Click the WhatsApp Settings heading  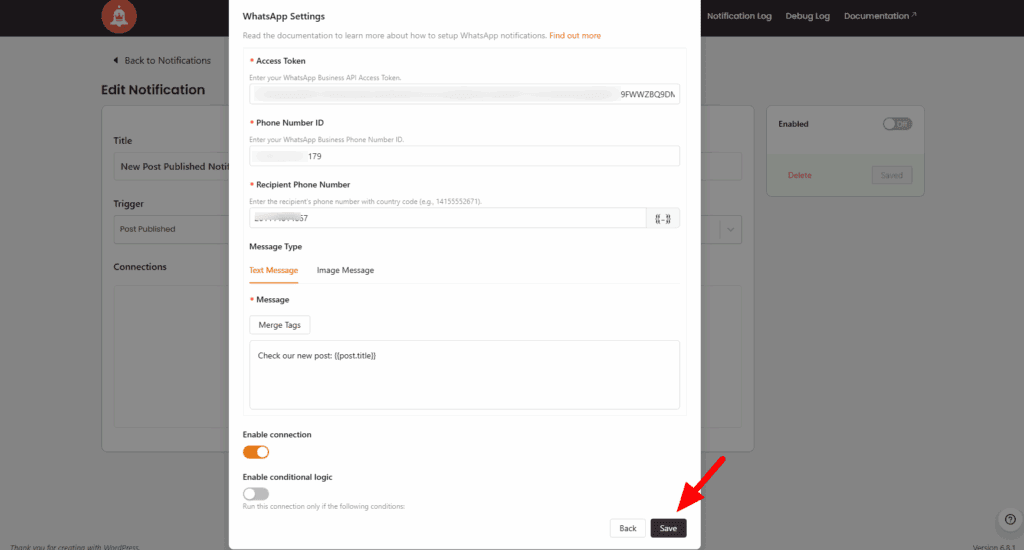point(283,16)
